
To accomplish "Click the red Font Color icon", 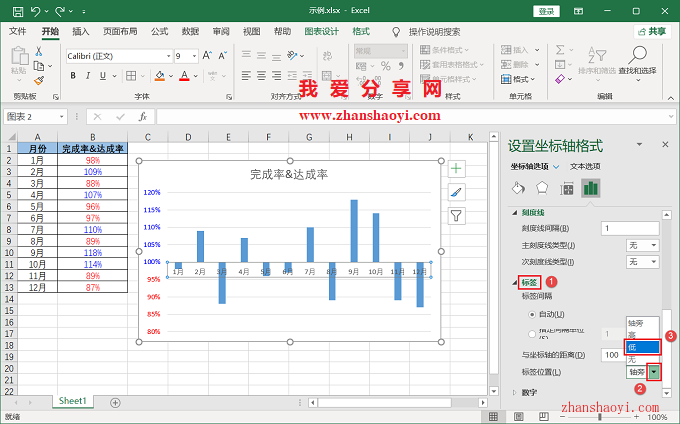I will coord(184,76).
